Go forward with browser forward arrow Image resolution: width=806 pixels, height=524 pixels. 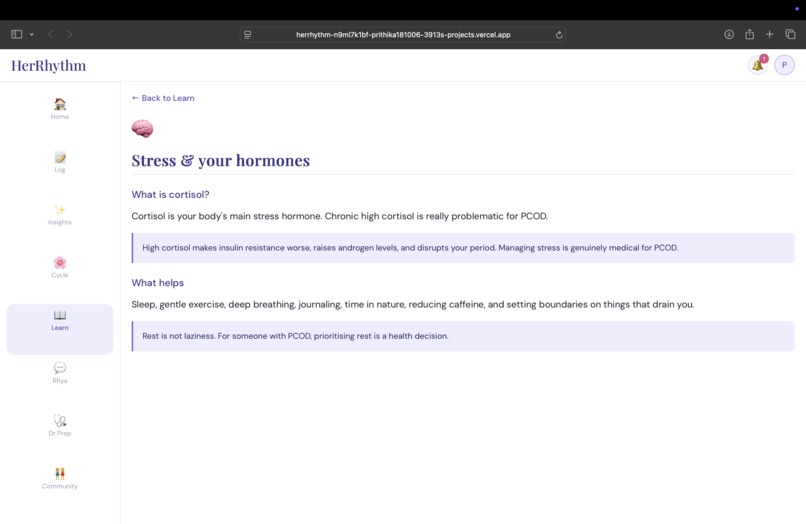69,34
